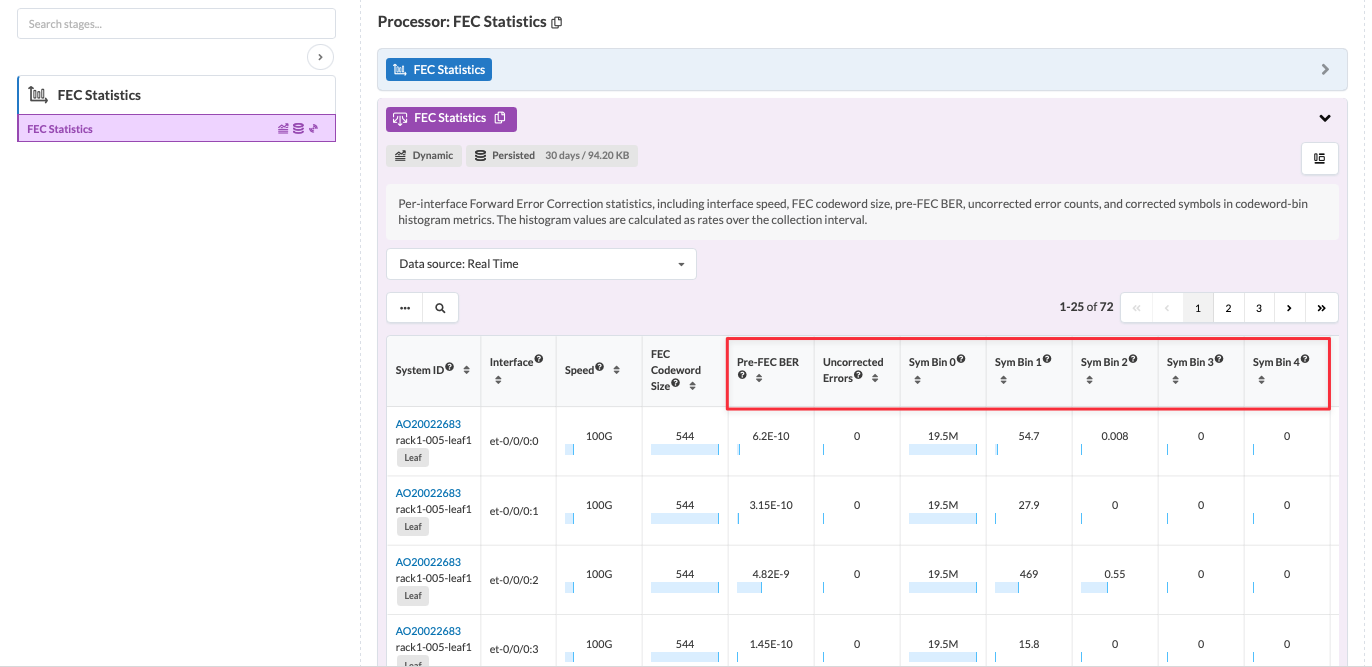This screenshot has width=1372, height=667.
Task: Open the Data source: Real Time dropdown
Action: click(x=541, y=264)
